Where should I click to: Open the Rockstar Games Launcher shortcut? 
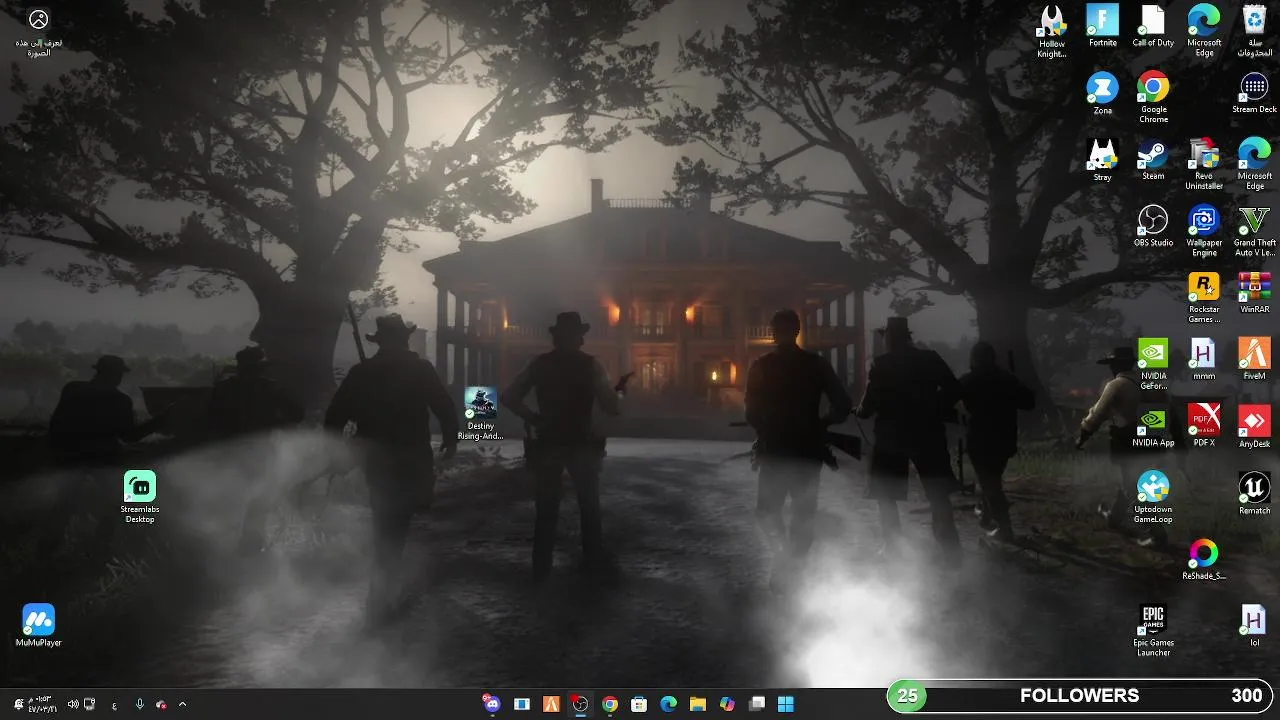[x=1204, y=298]
